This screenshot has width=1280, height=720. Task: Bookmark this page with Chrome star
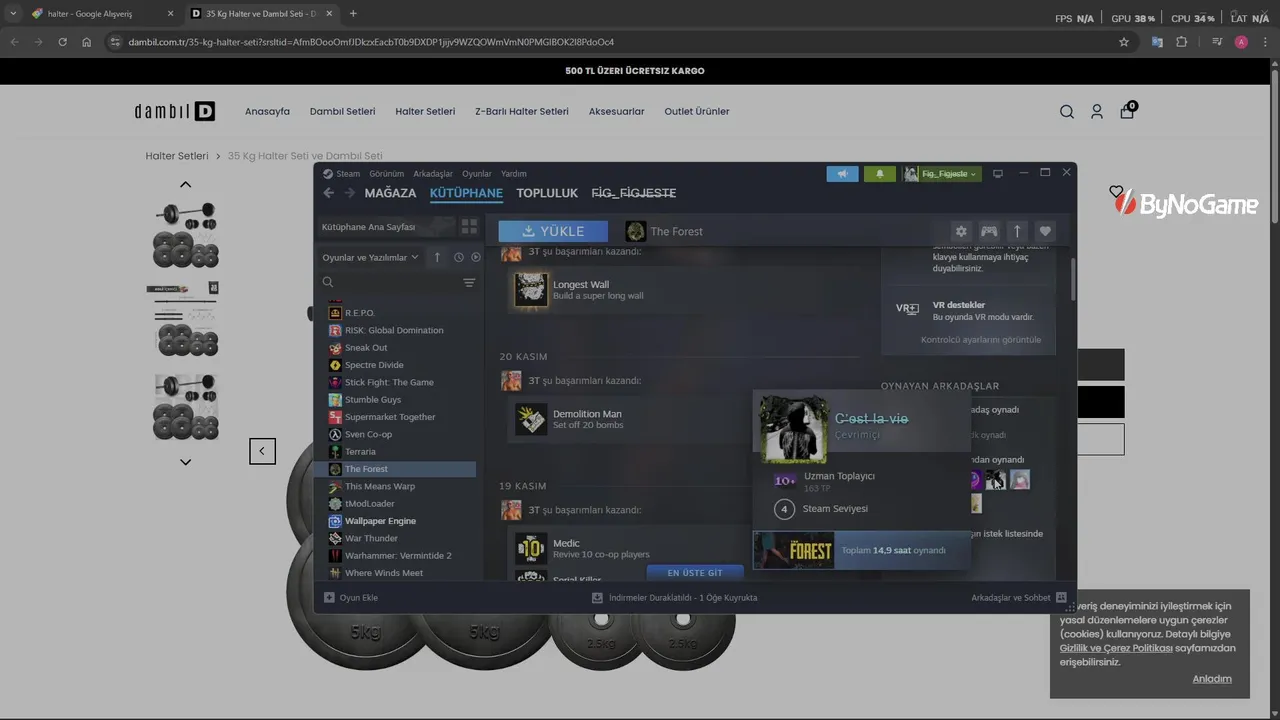click(1124, 42)
